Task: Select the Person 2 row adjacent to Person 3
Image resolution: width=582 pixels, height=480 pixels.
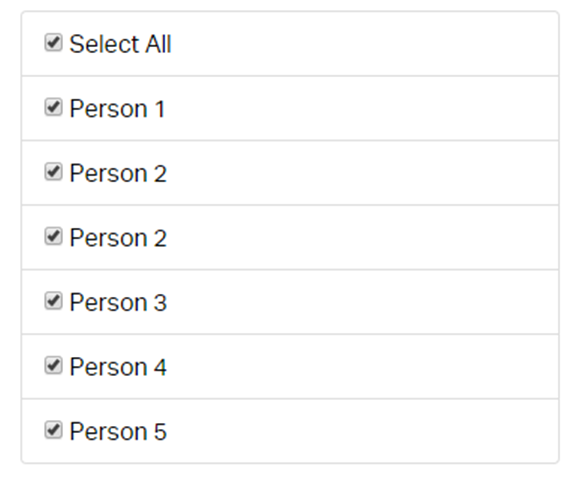Action: [x=290, y=238]
